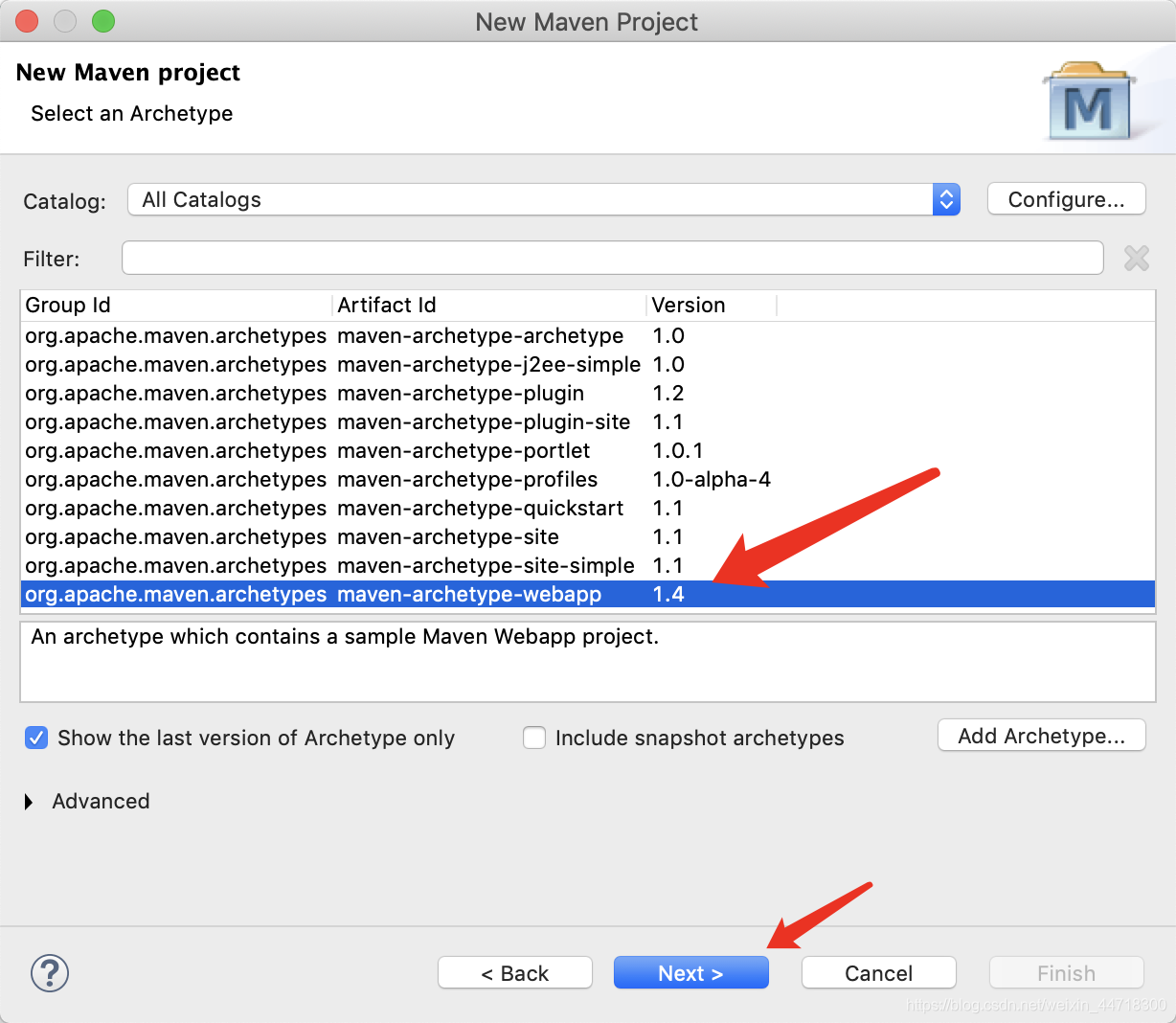
Task: Click the Configure... button
Action: coord(1066,199)
